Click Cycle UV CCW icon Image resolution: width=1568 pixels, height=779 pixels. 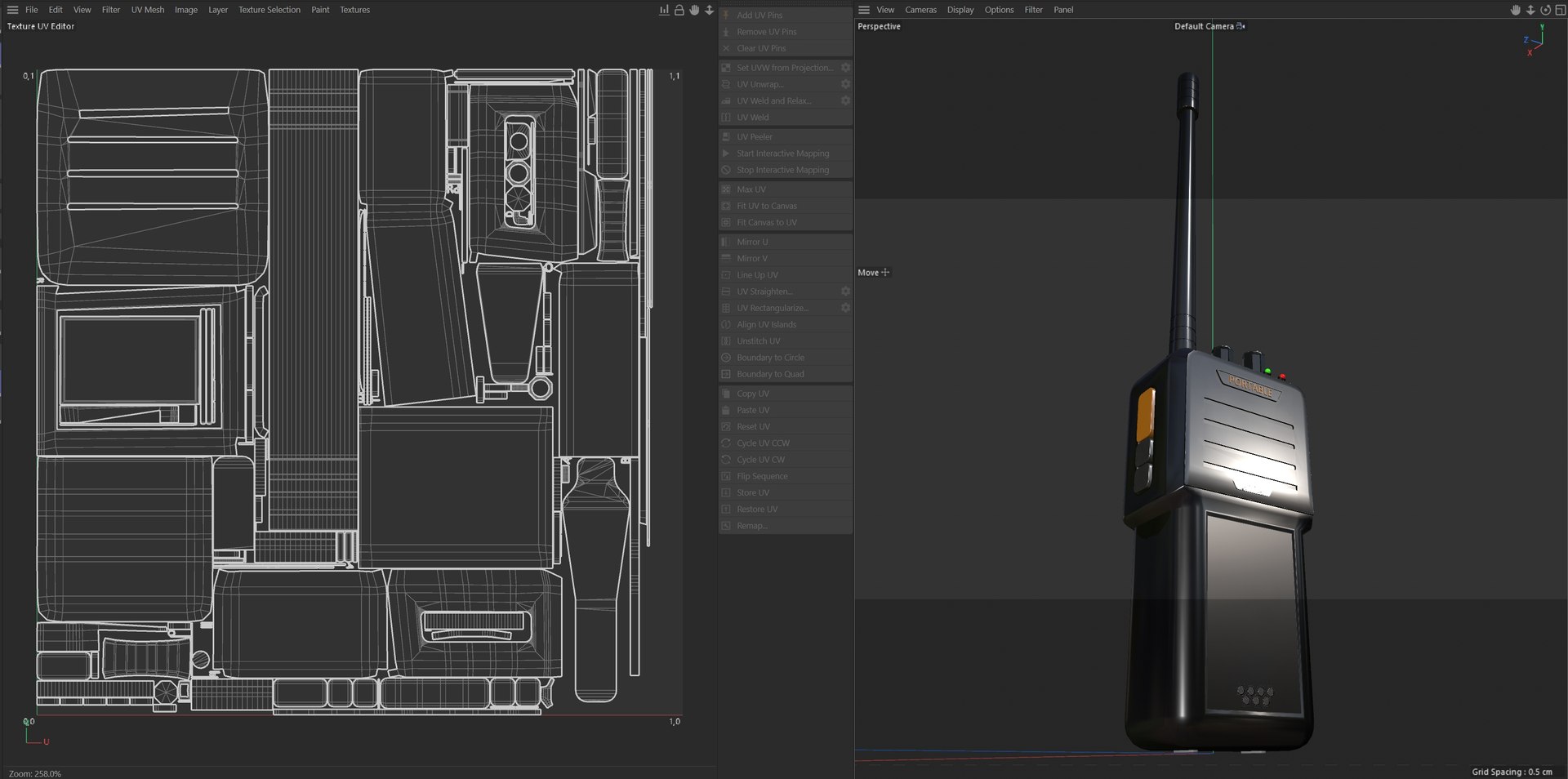point(726,443)
